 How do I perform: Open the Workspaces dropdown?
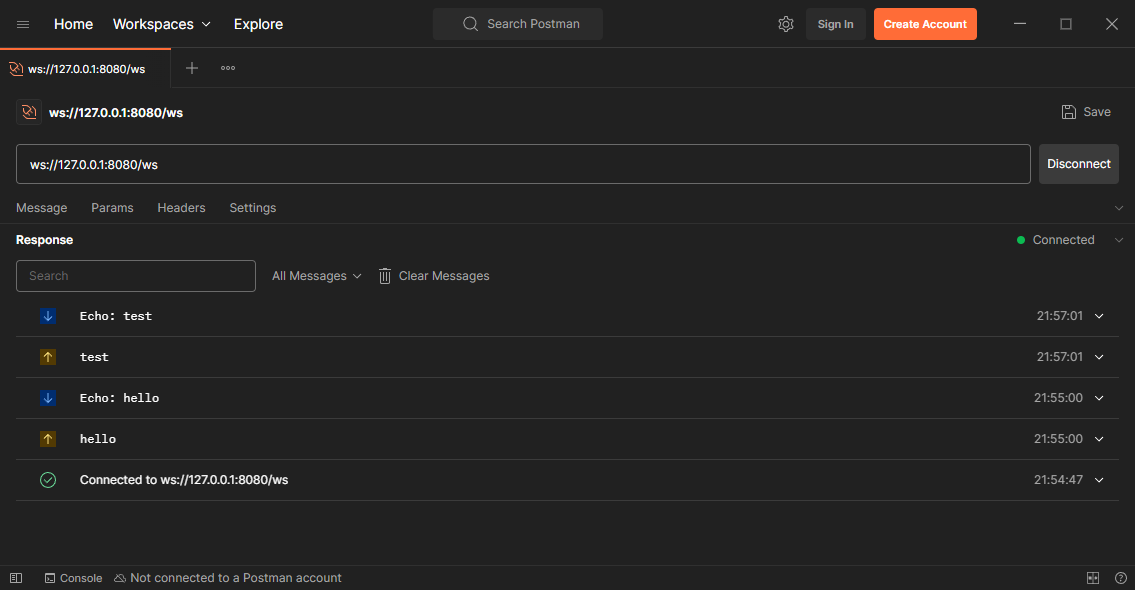[x=161, y=24]
